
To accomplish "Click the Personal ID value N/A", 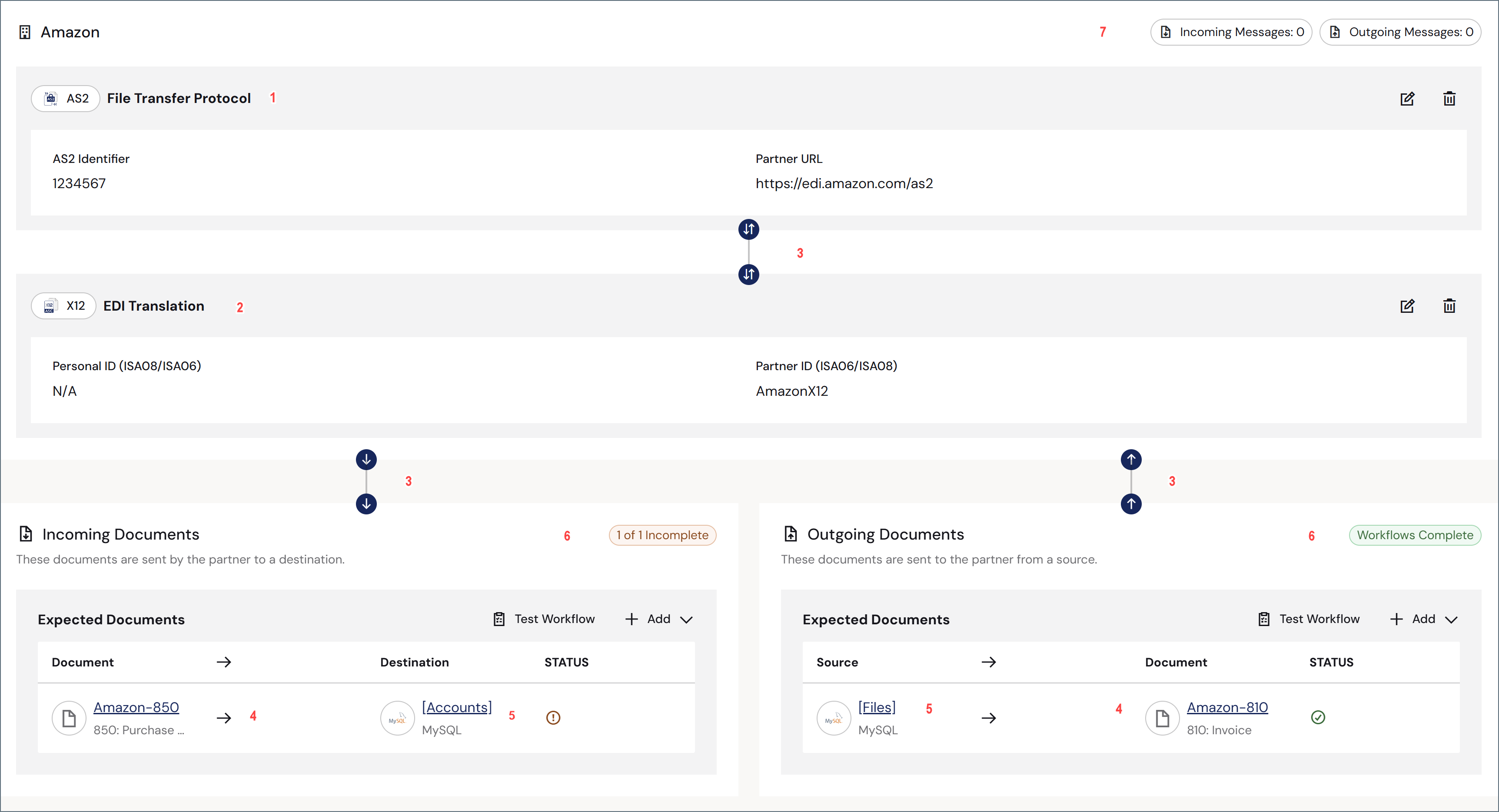I will tap(64, 391).
